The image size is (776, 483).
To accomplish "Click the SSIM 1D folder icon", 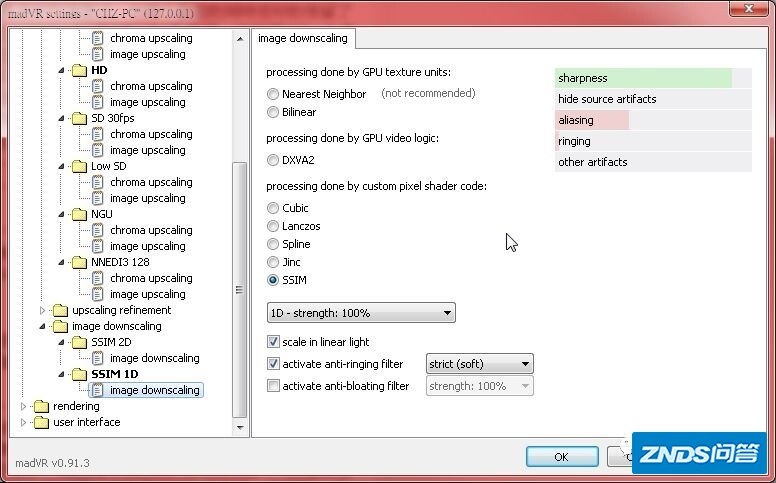I will click(x=80, y=374).
